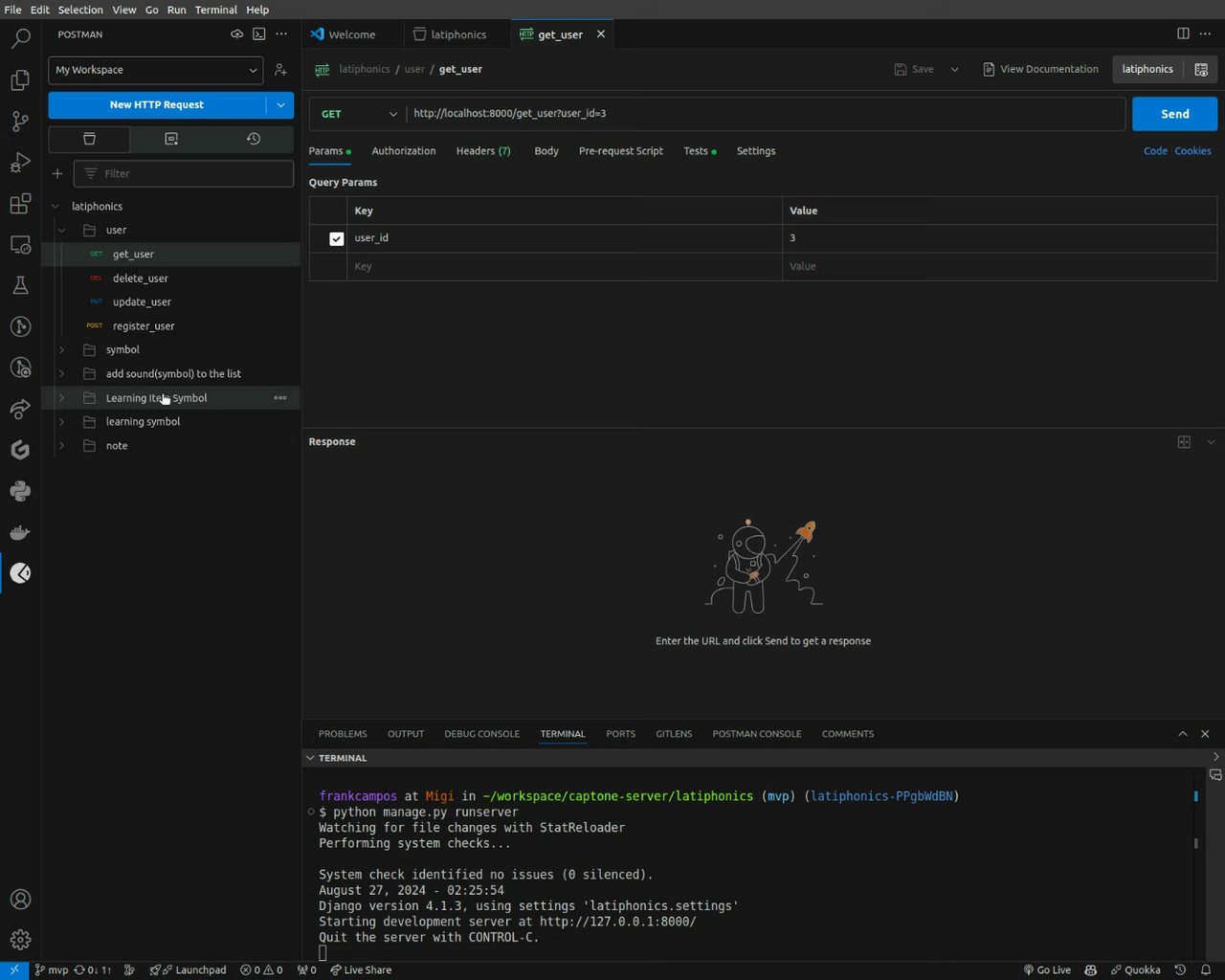This screenshot has height=980, width=1225.
Task: Open the Save options dropdown arrow
Action: (x=954, y=69)
